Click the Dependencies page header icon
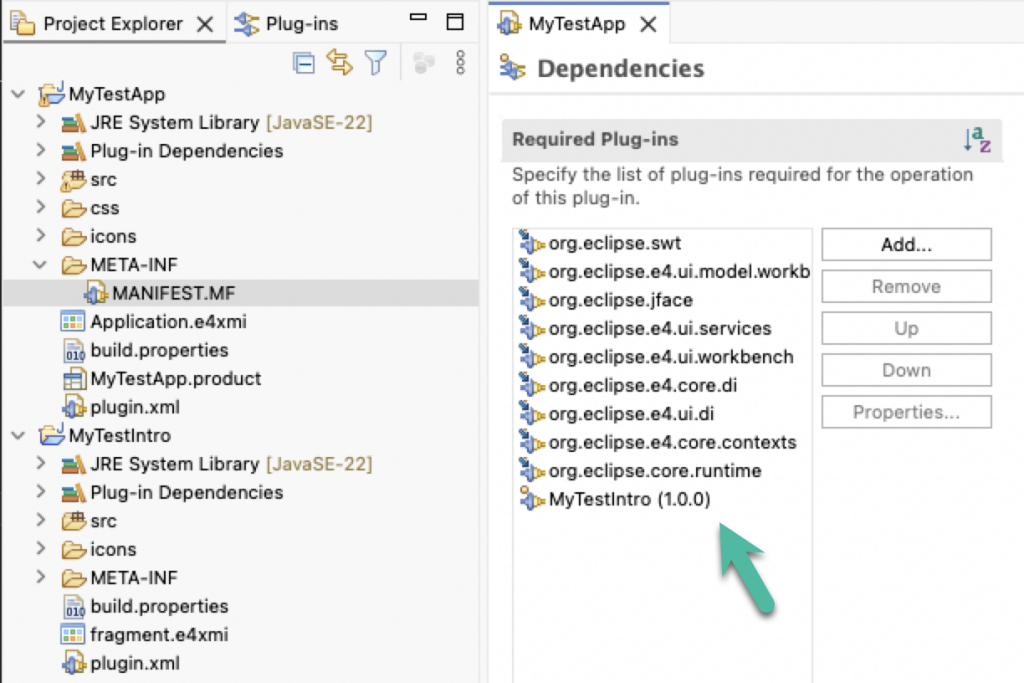1024x683 pixels. pyautogui.click(x=512, y=68)
